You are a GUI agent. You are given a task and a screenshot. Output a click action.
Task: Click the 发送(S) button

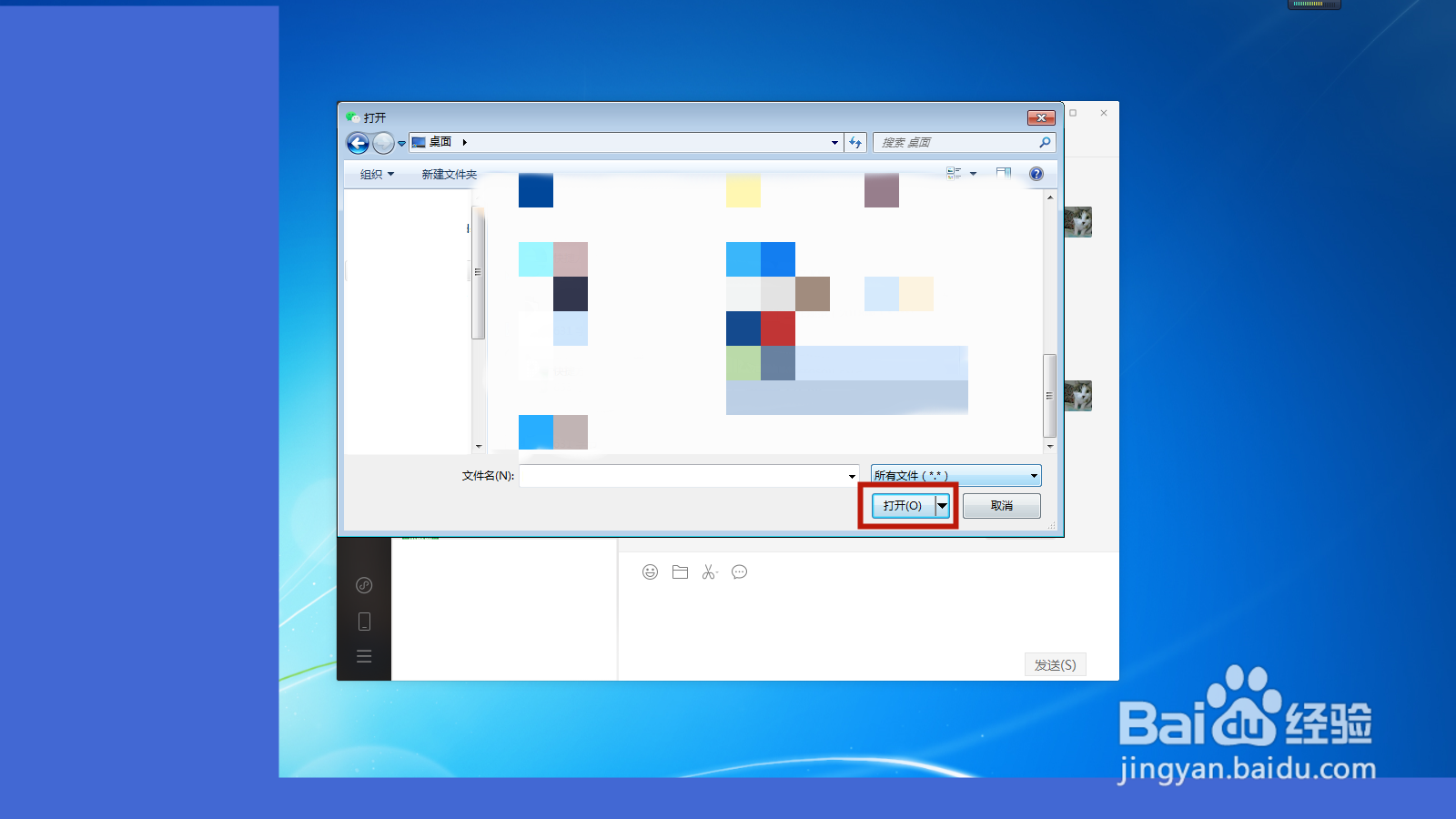click(x=1056, y=665)
